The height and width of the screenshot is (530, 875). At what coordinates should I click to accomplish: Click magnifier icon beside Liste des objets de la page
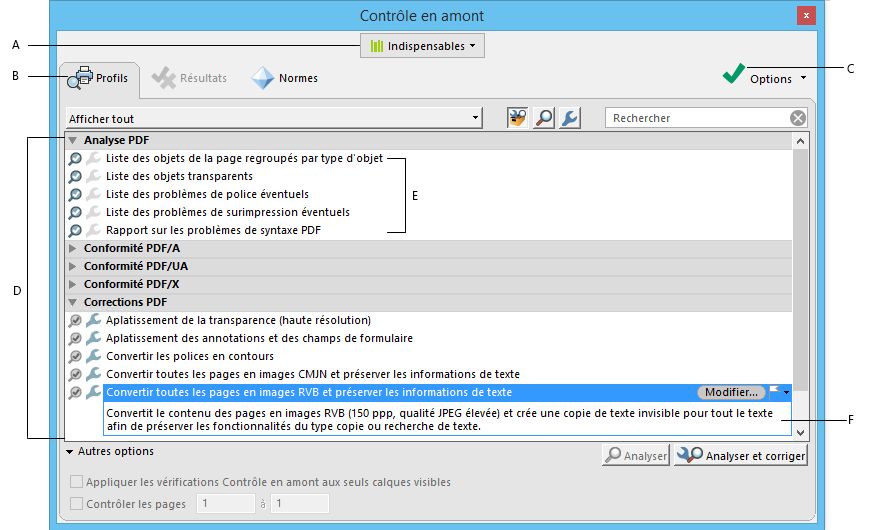(75, 159)
